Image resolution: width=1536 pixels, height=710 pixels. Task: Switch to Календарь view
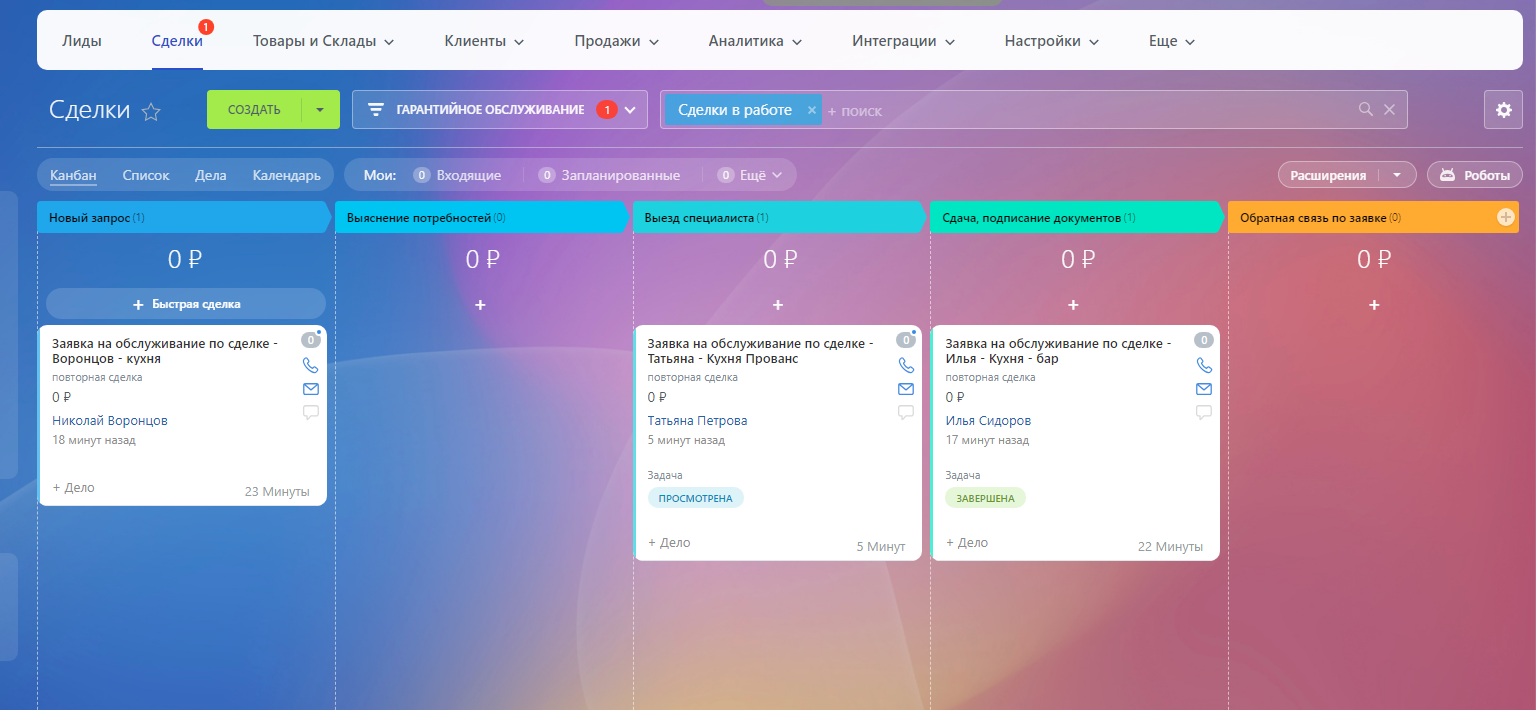[286, 175]
